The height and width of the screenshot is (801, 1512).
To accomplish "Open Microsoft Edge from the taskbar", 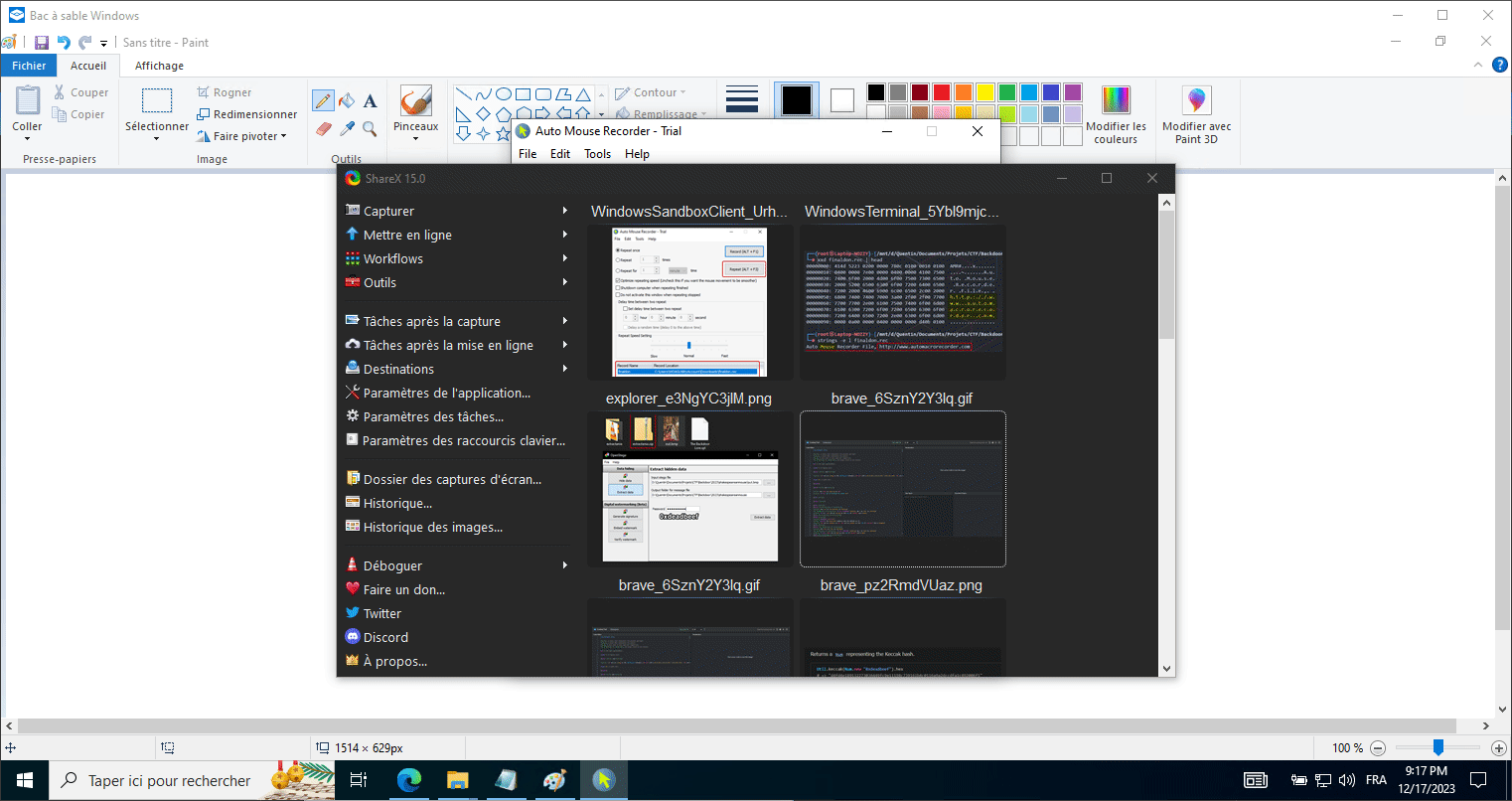I will (x=408, y=780).
